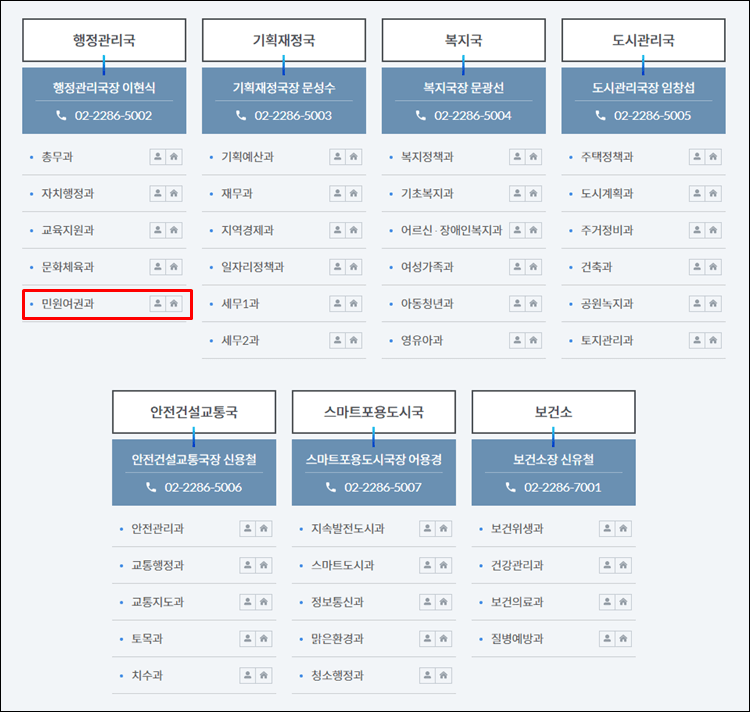Open homepage icon for 총무과
The height and width of the screenshot is (712, 750).
click(174, 156)
